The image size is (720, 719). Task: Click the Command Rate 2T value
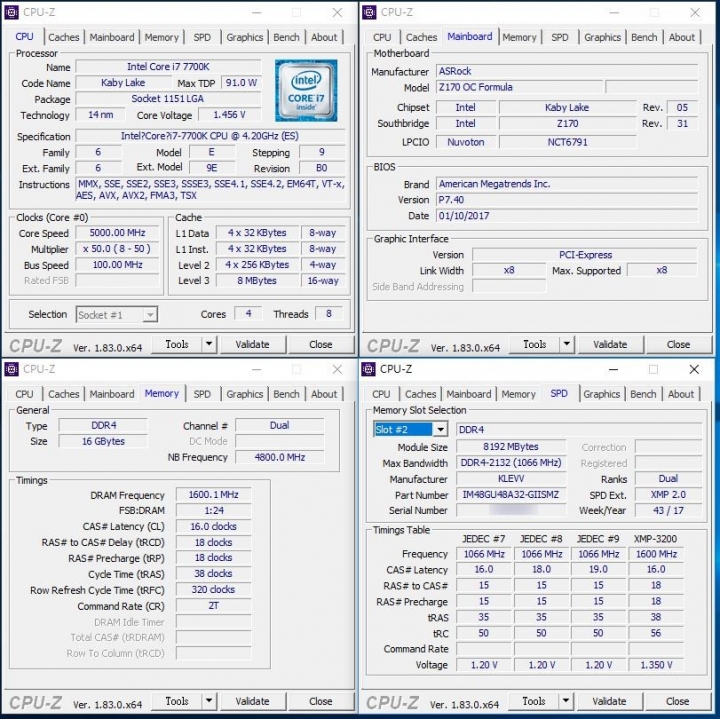tap(214, 606)
